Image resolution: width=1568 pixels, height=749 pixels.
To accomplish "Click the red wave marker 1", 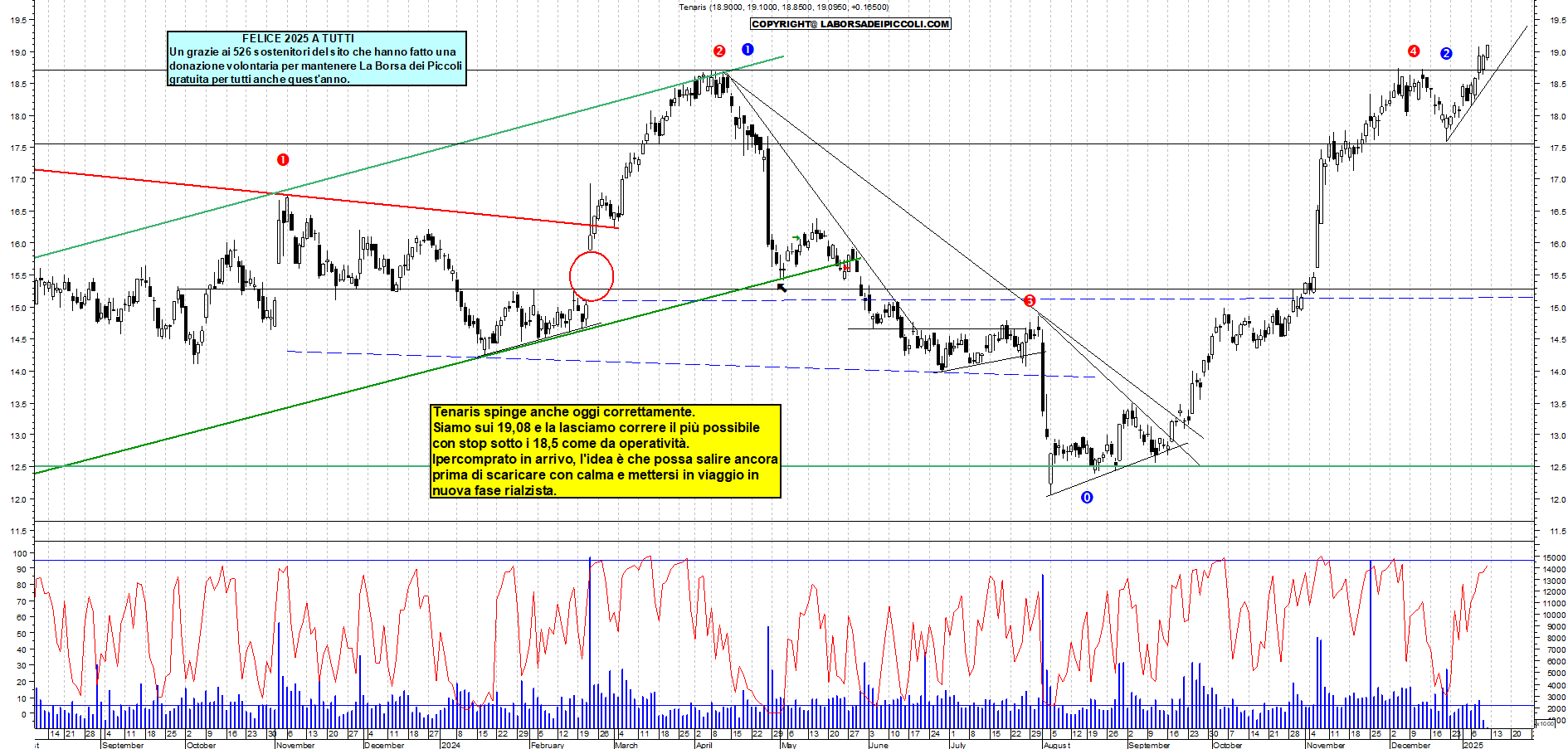I will click(283, 159).
